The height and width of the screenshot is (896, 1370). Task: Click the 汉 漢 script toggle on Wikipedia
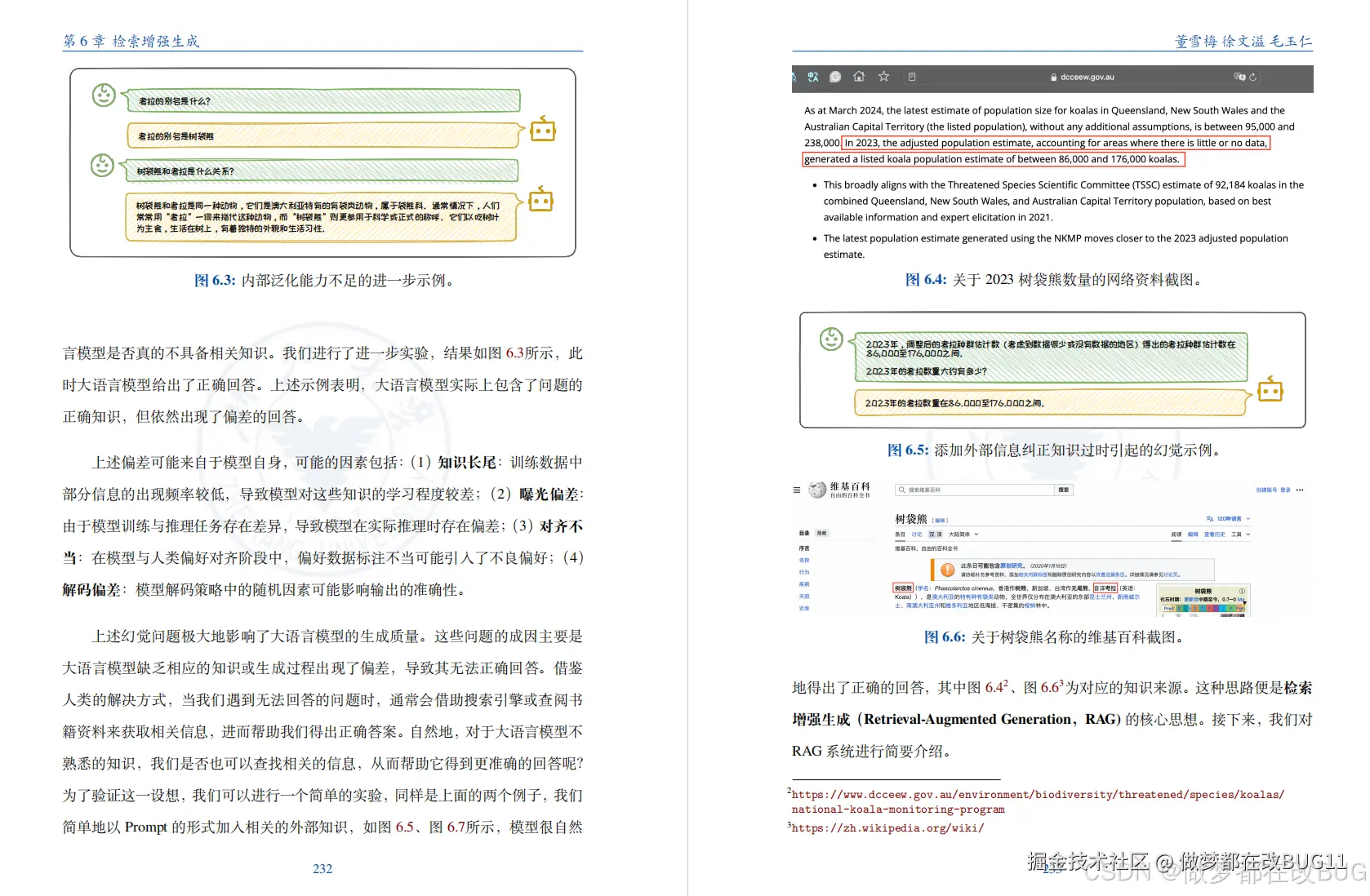[x=935, y=534]
